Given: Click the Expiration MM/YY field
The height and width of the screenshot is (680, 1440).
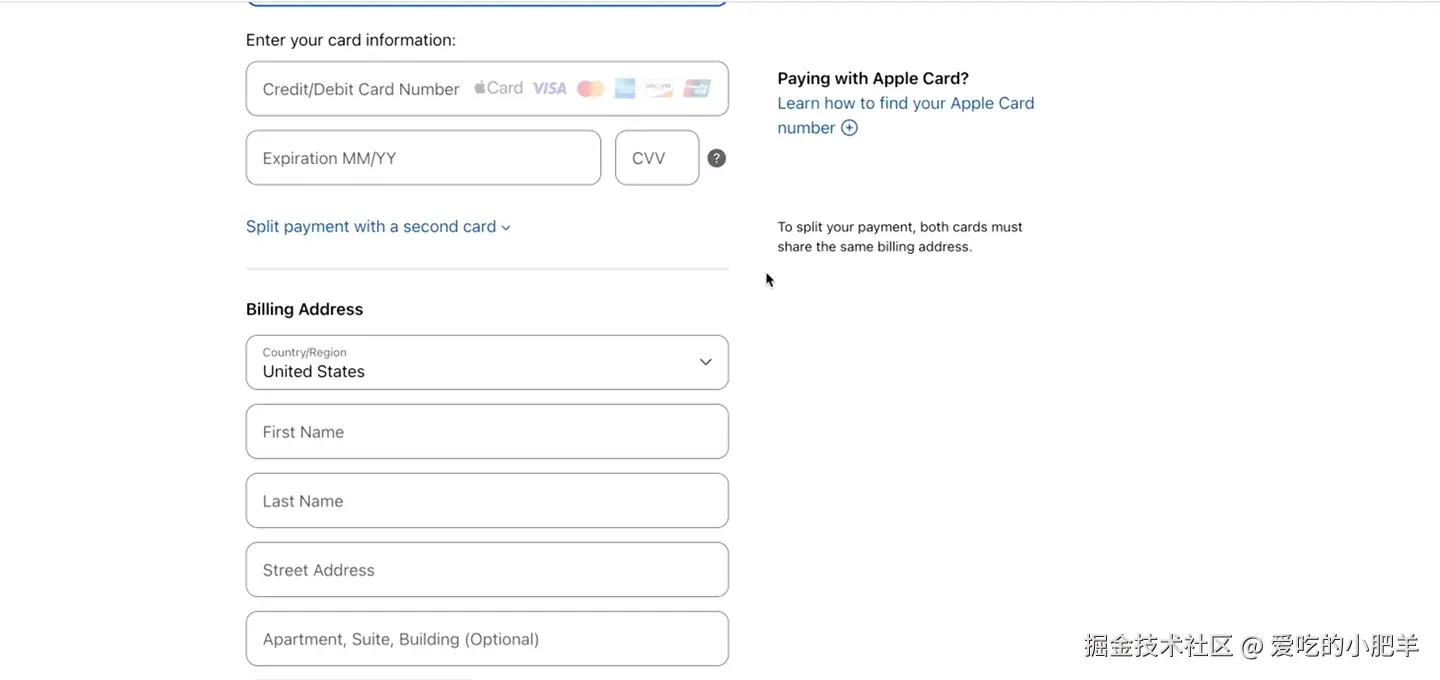Looking at the screenshot, I should click(x=423, y=158).
